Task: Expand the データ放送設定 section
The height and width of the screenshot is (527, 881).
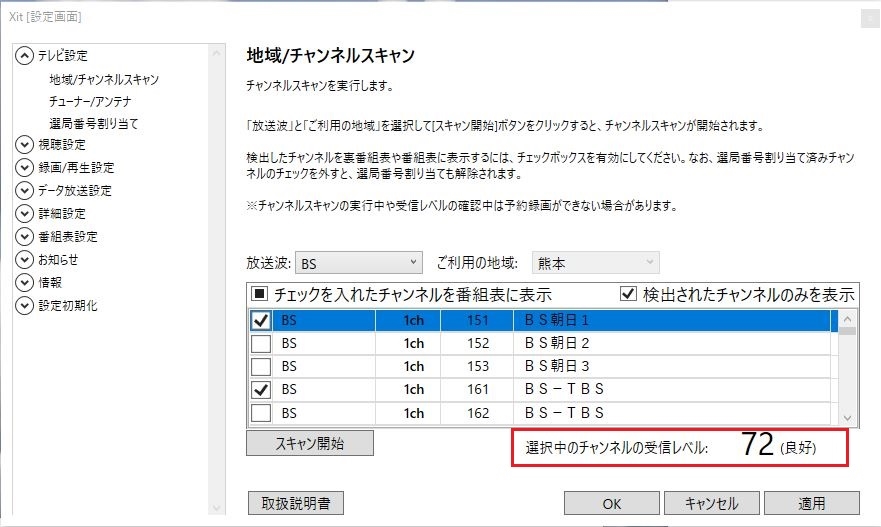Action: click(x=24, y=190)
